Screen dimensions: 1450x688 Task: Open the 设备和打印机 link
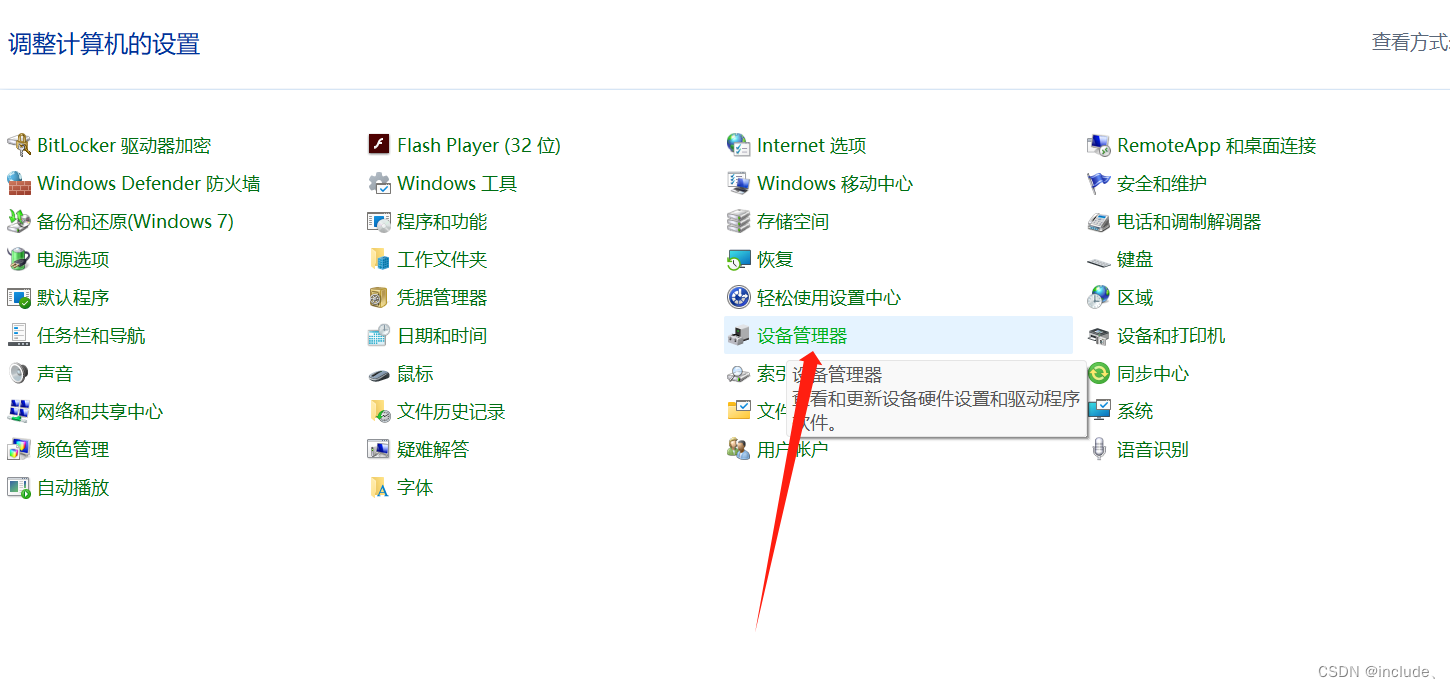click(1171, 335)
